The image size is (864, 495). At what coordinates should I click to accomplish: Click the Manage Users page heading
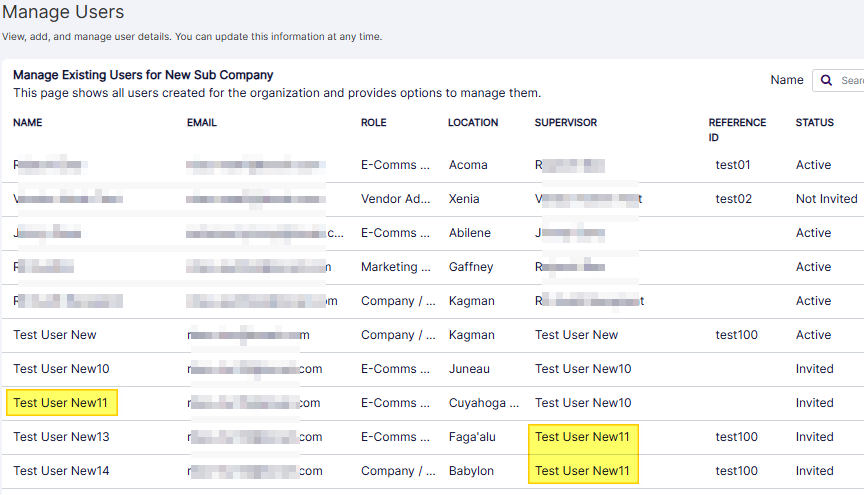pos(63,12)
